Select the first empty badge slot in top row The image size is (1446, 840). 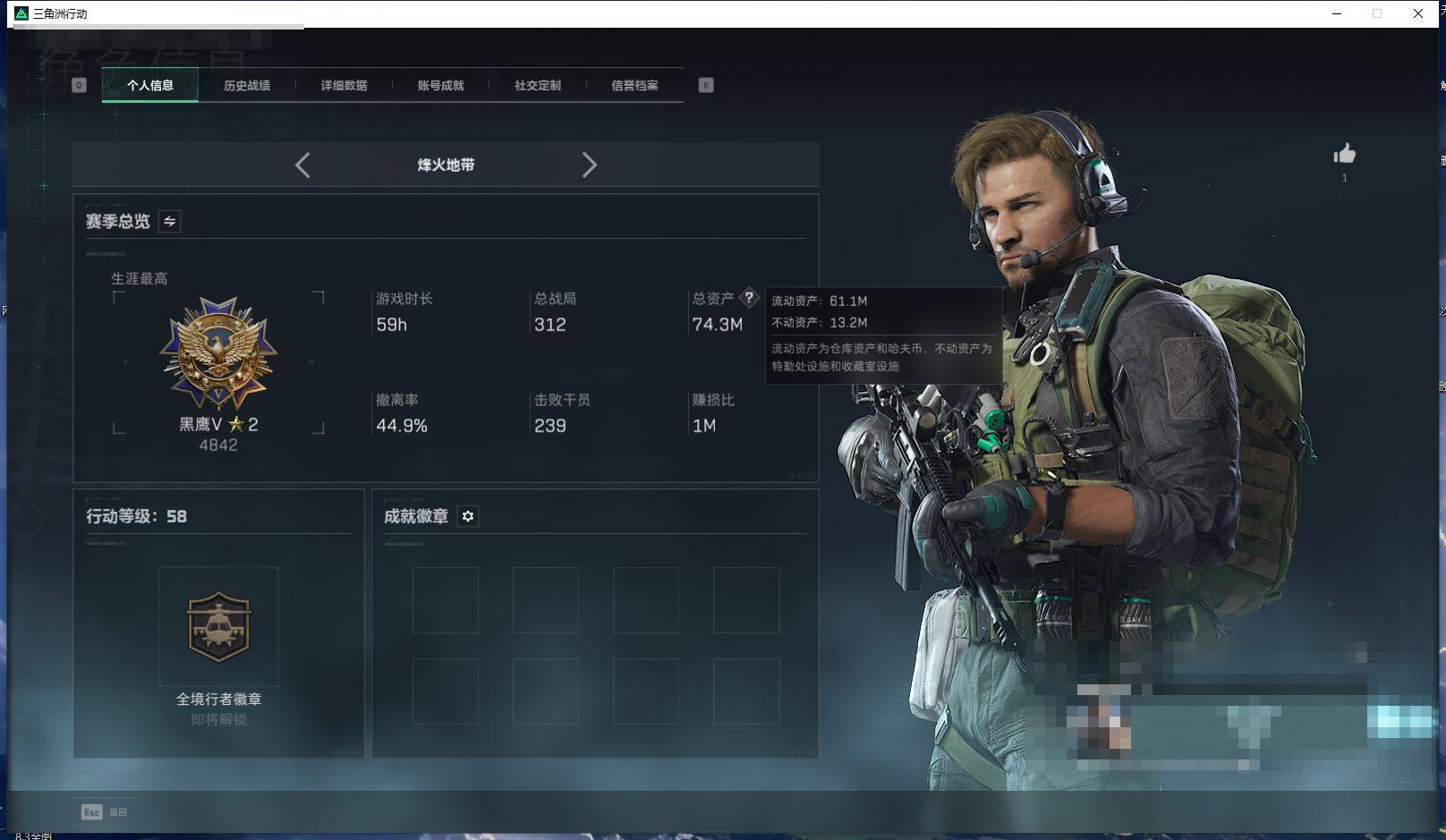point(446,600)
